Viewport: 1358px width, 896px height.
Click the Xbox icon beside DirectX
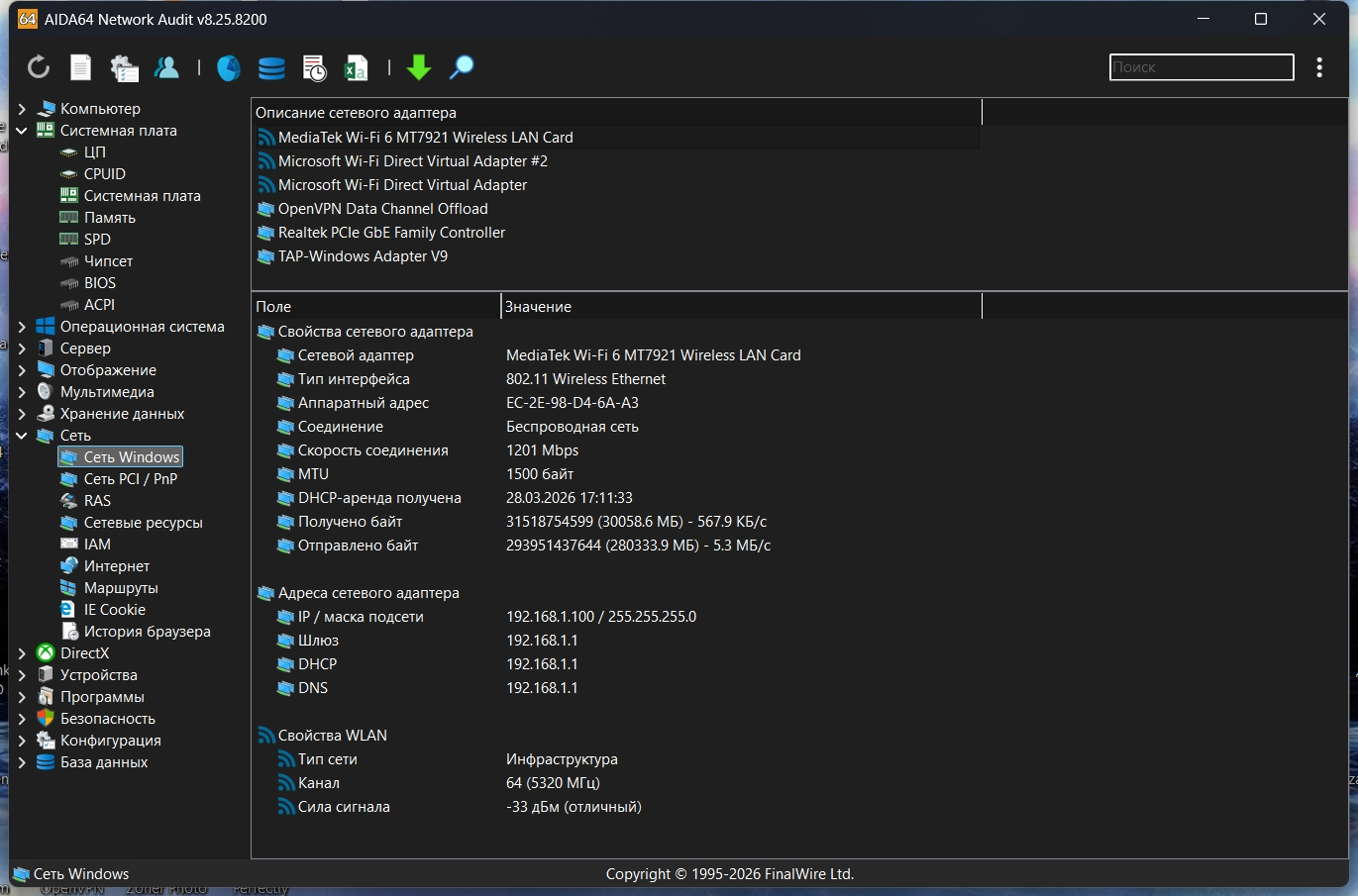(x=46, y=653)
